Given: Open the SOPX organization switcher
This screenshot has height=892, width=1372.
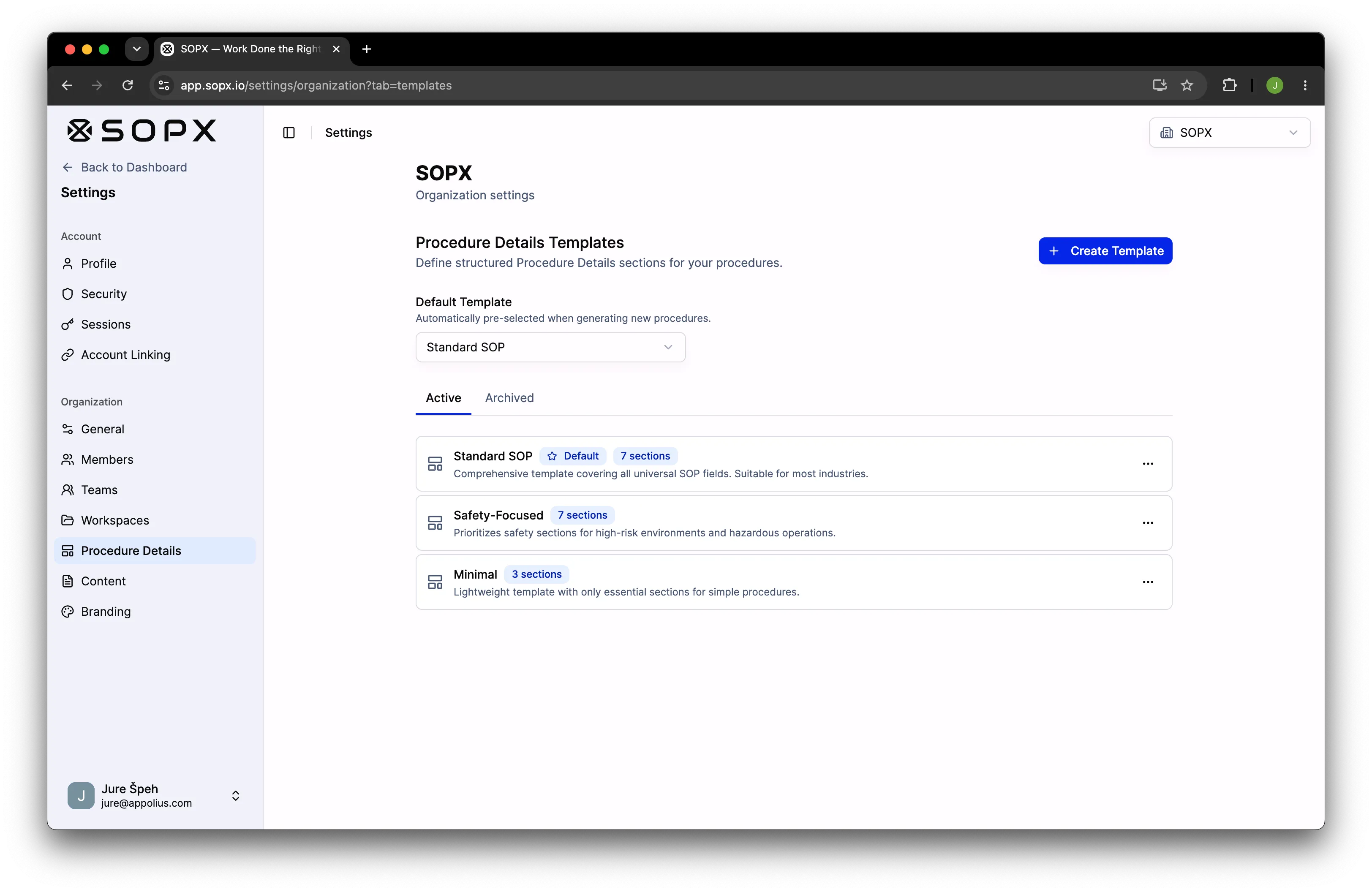Looking at the screenshot, I should pos(1229,133).
